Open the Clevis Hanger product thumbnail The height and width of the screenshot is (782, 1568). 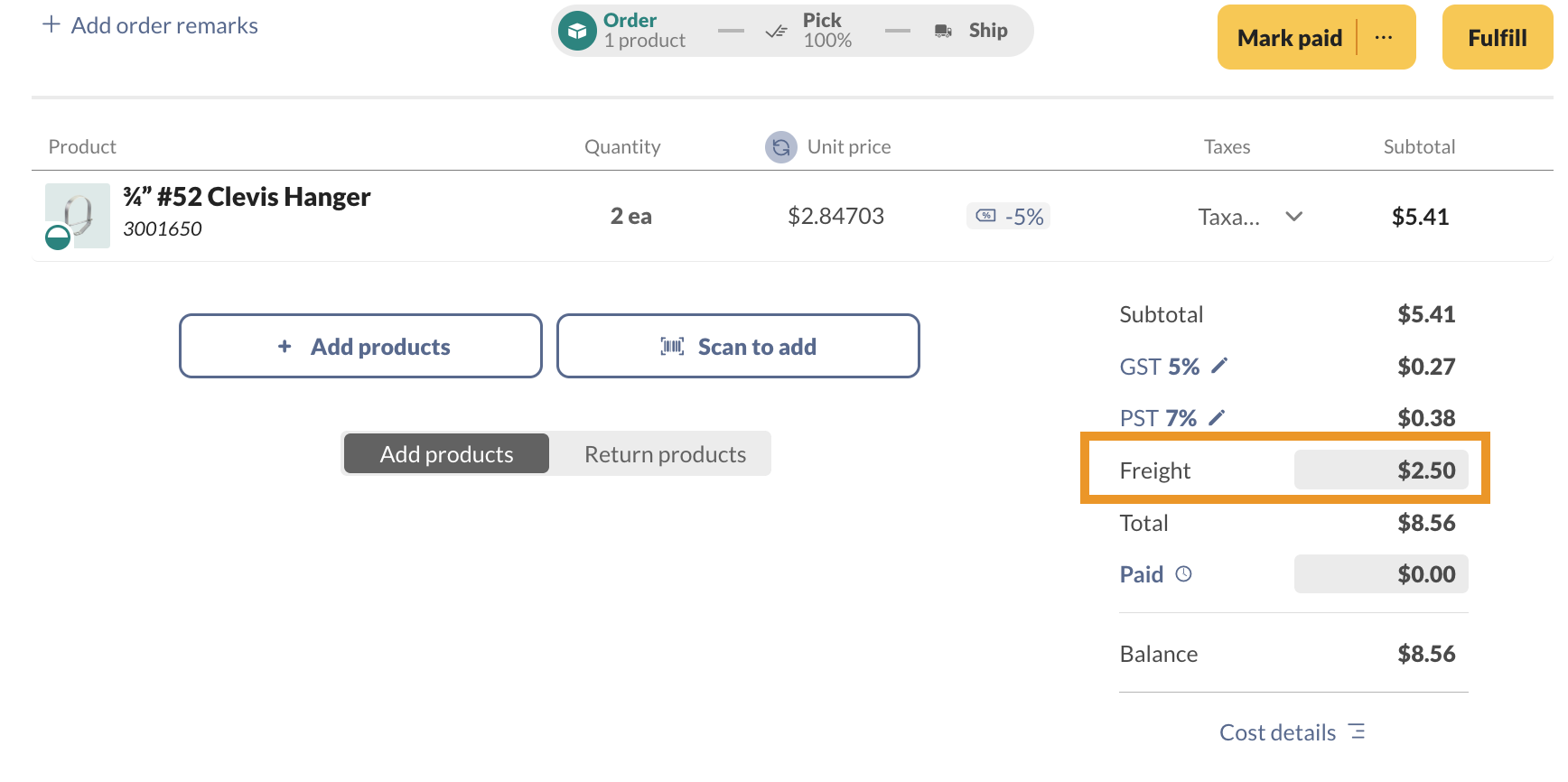78,216
